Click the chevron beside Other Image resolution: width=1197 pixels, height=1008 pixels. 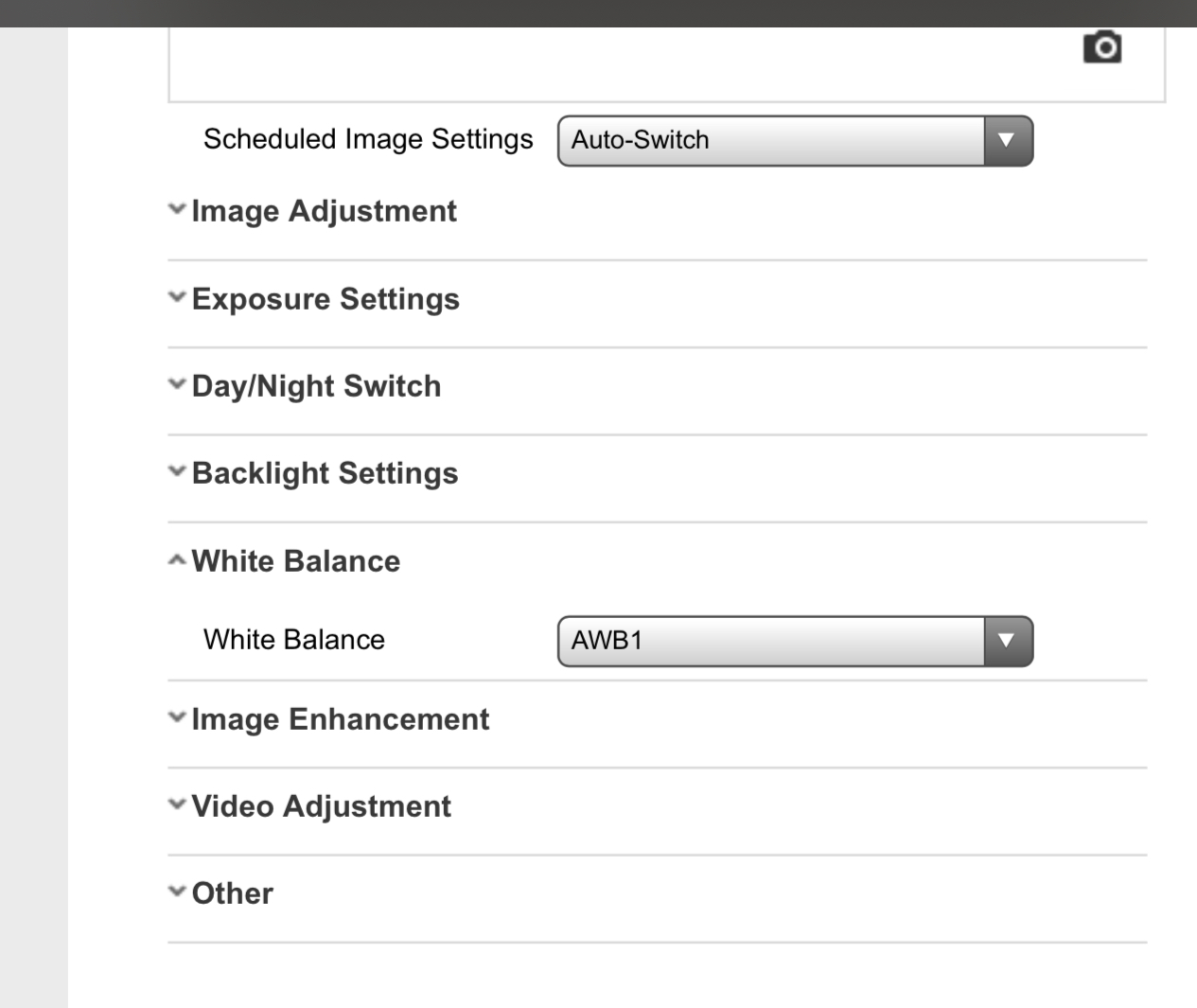177,892
